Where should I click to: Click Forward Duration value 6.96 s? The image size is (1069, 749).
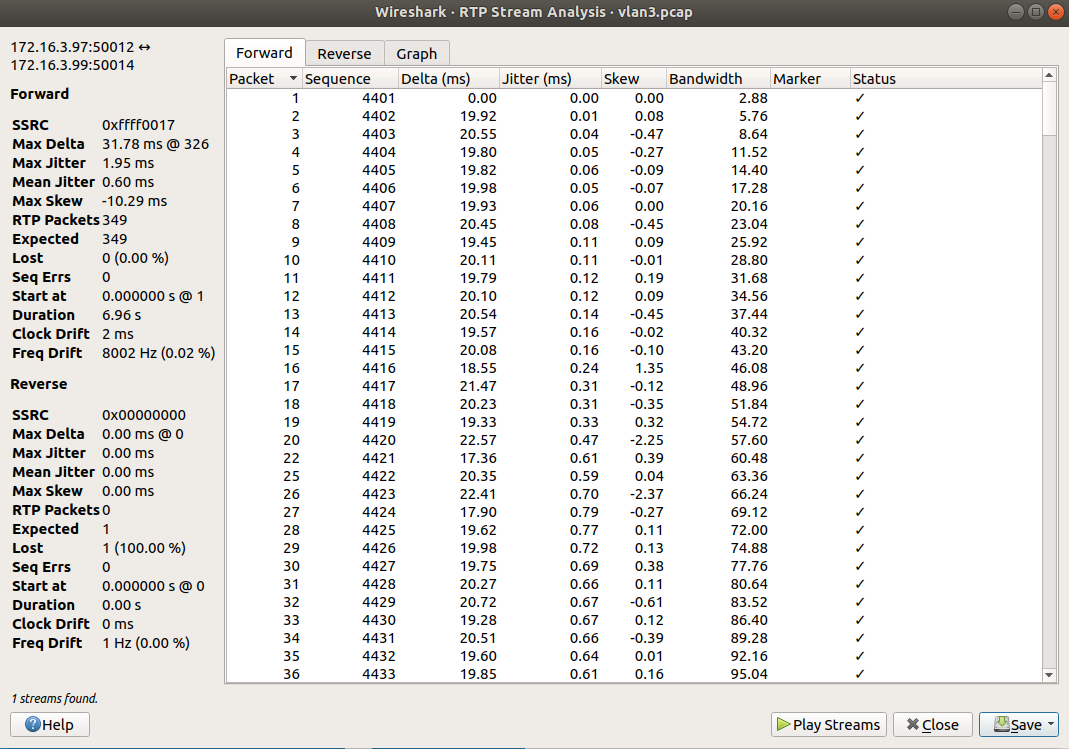coord(121,315)
